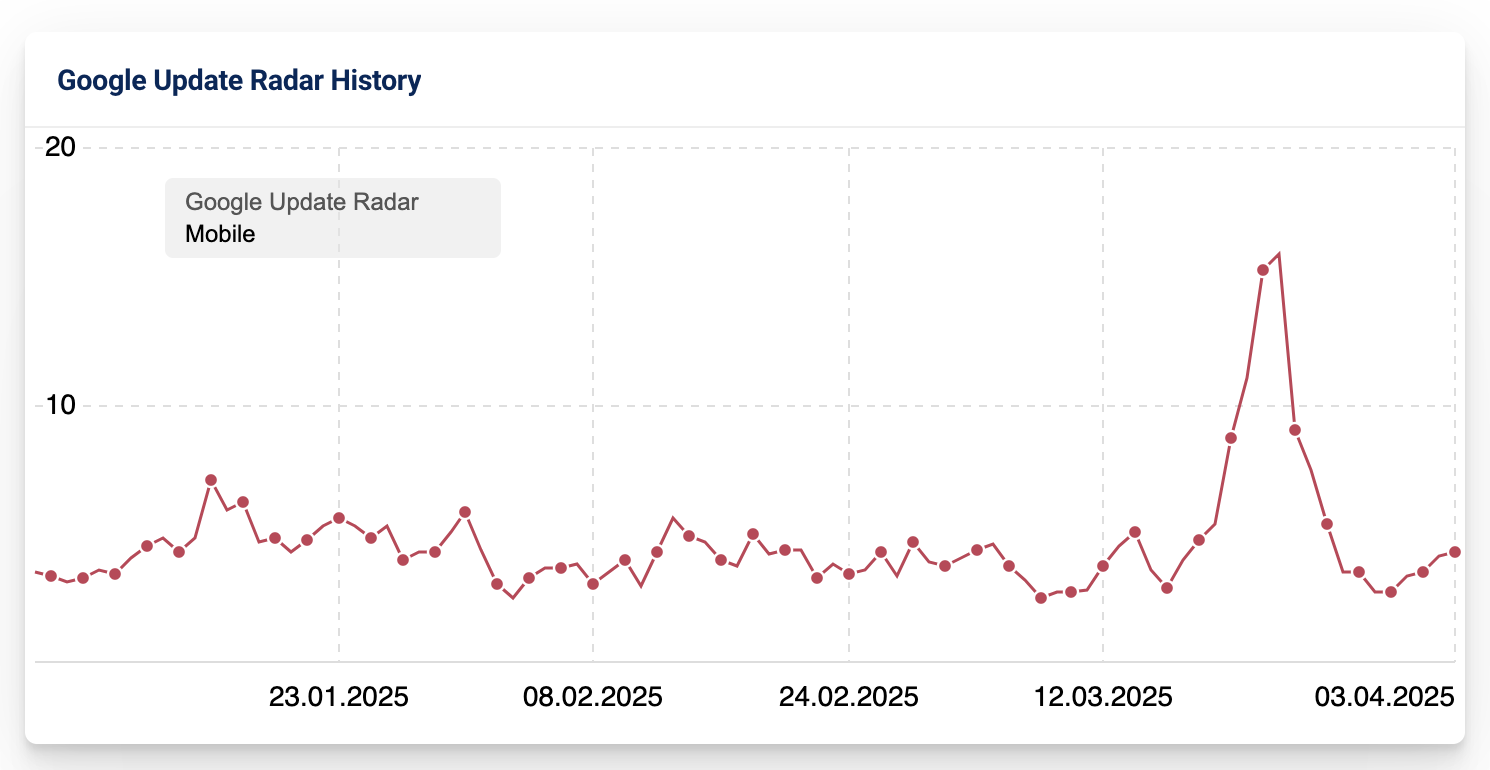Screen dimensions: 1490x770
Task: Click the 08.02.2025 x-axis date label
Action: [593, 697]
